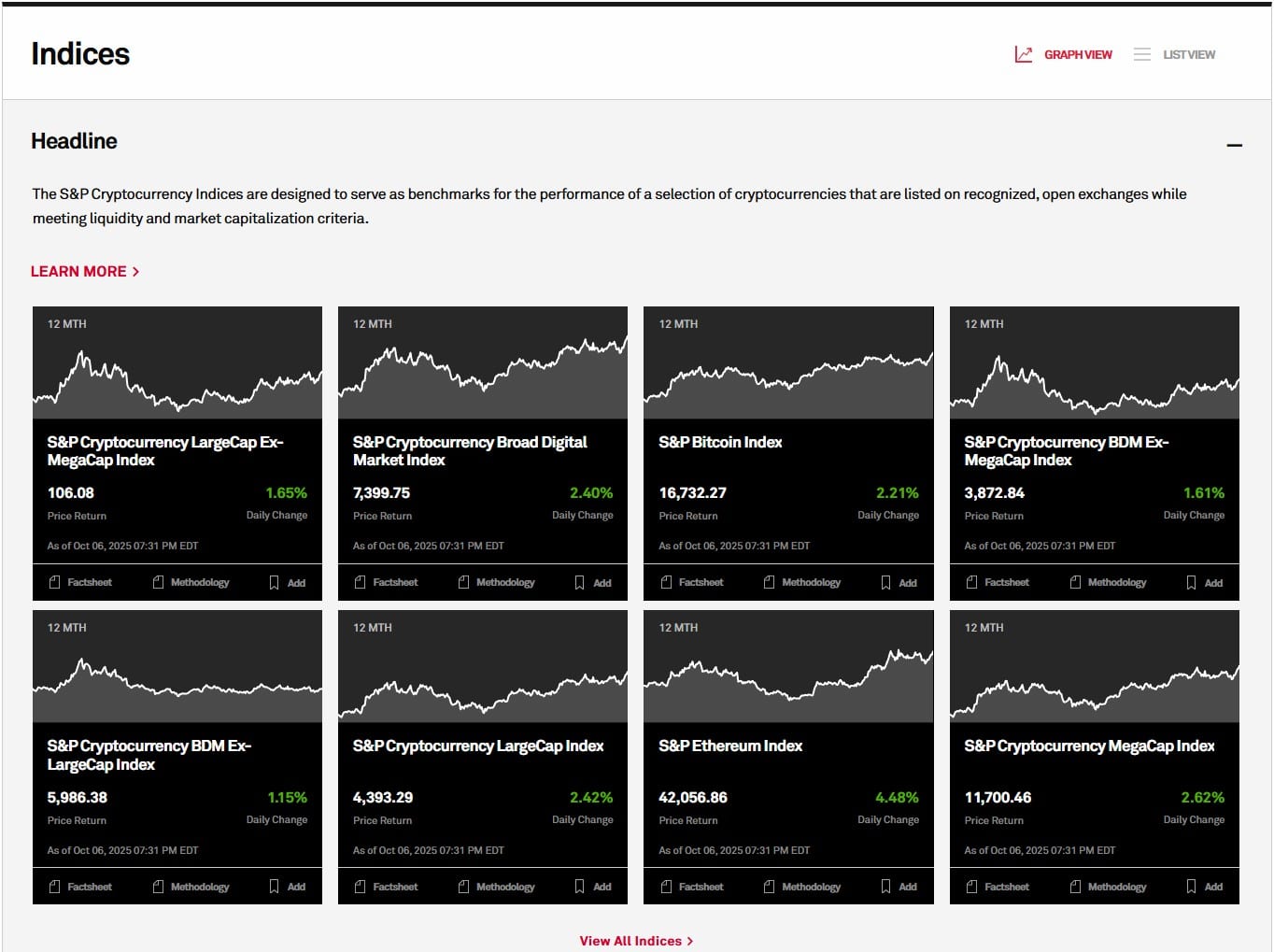Select the LIST VIEW tab label
Image resolution: width=1274 pixels, height=952 pixels.
point(1188,55)
